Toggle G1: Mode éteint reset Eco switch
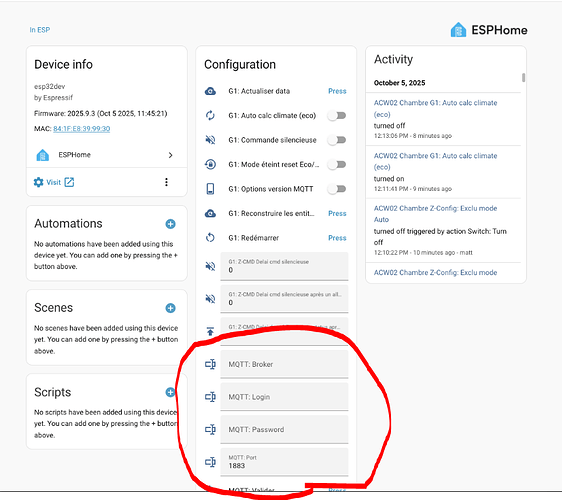This screenshot has height=500, width=562. pos(337,165)
